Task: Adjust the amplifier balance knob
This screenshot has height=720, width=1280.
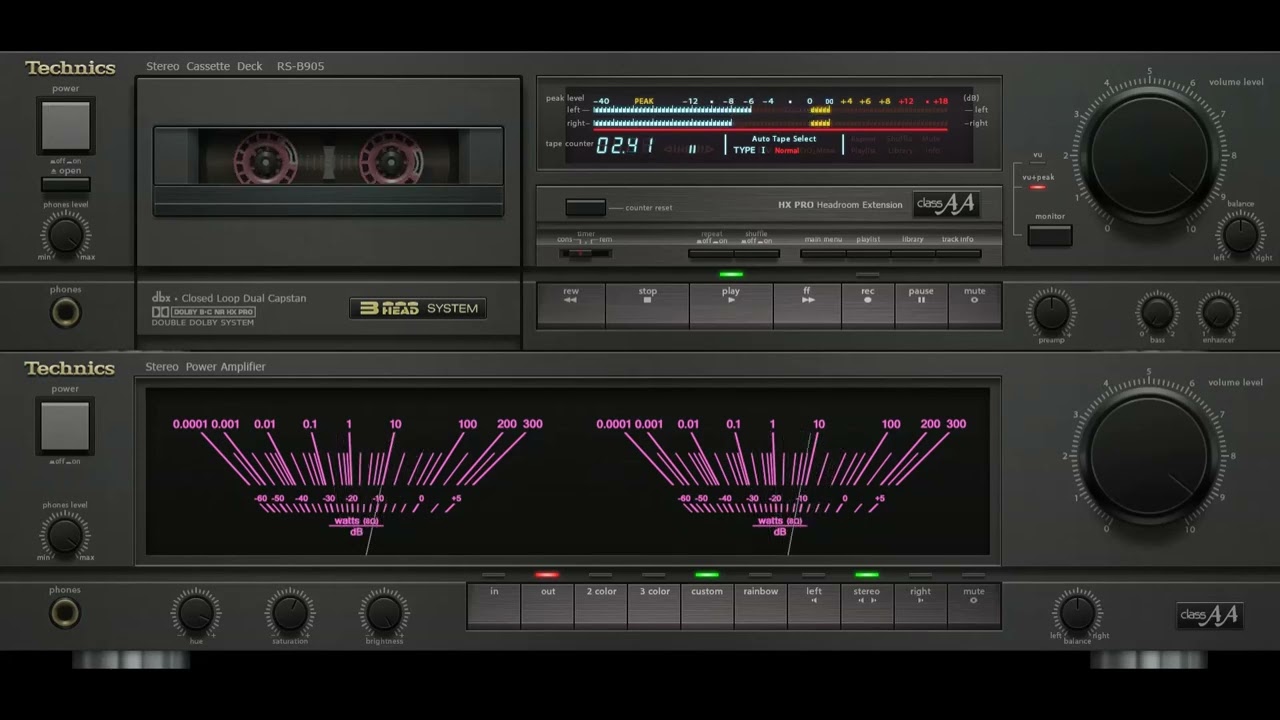Action: coord(1077,613)
